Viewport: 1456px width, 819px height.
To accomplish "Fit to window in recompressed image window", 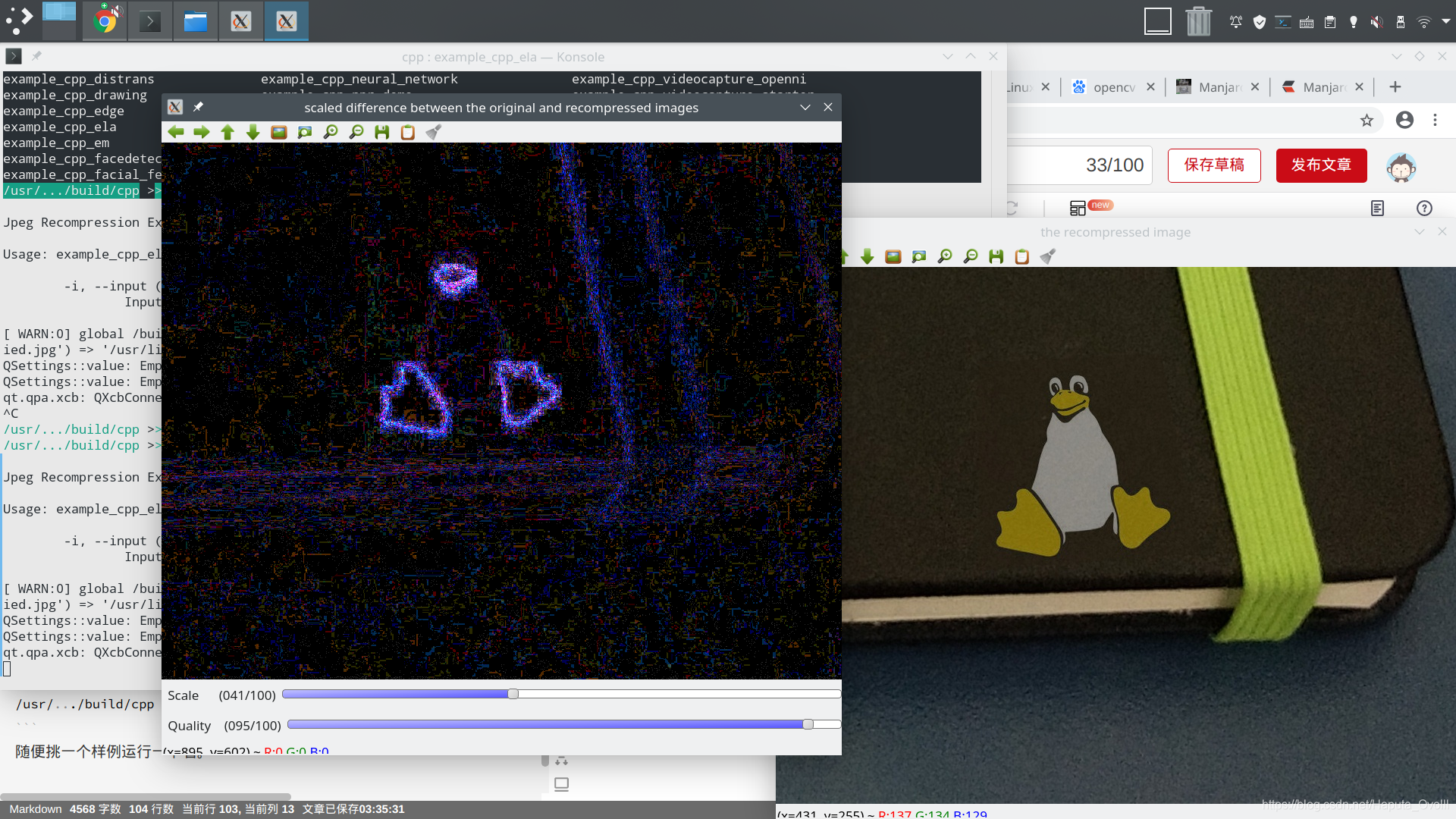I will click(x=919, y=256).
